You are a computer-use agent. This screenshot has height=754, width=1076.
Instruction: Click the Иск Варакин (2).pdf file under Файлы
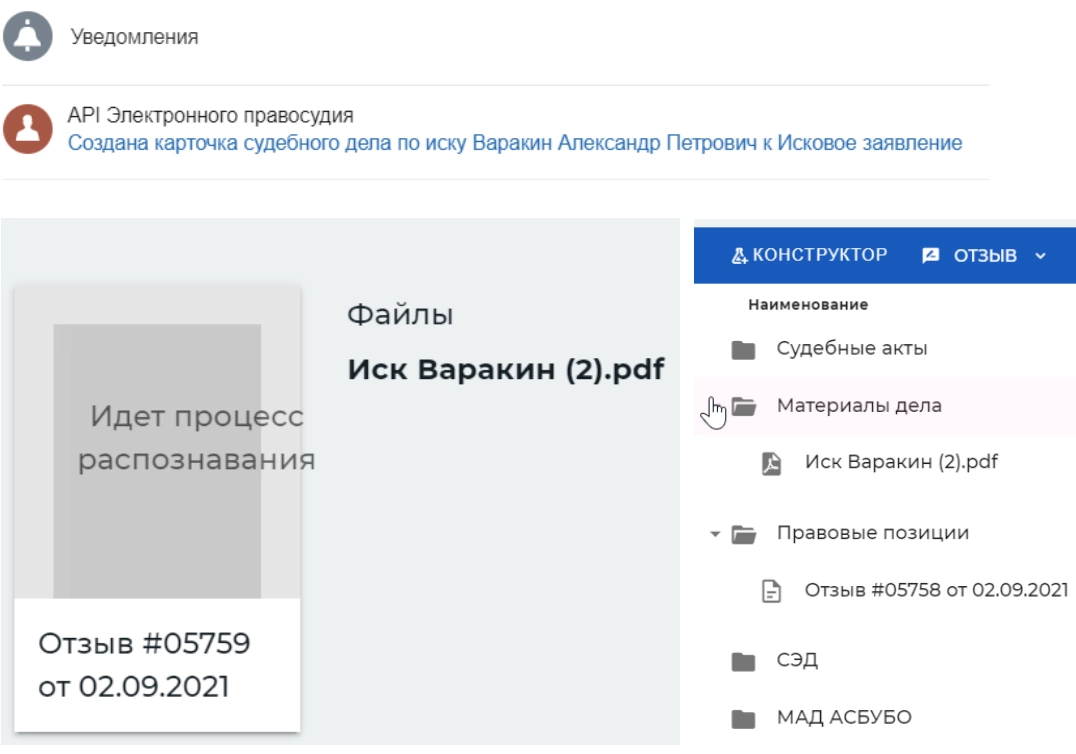[x=506, y=369]
